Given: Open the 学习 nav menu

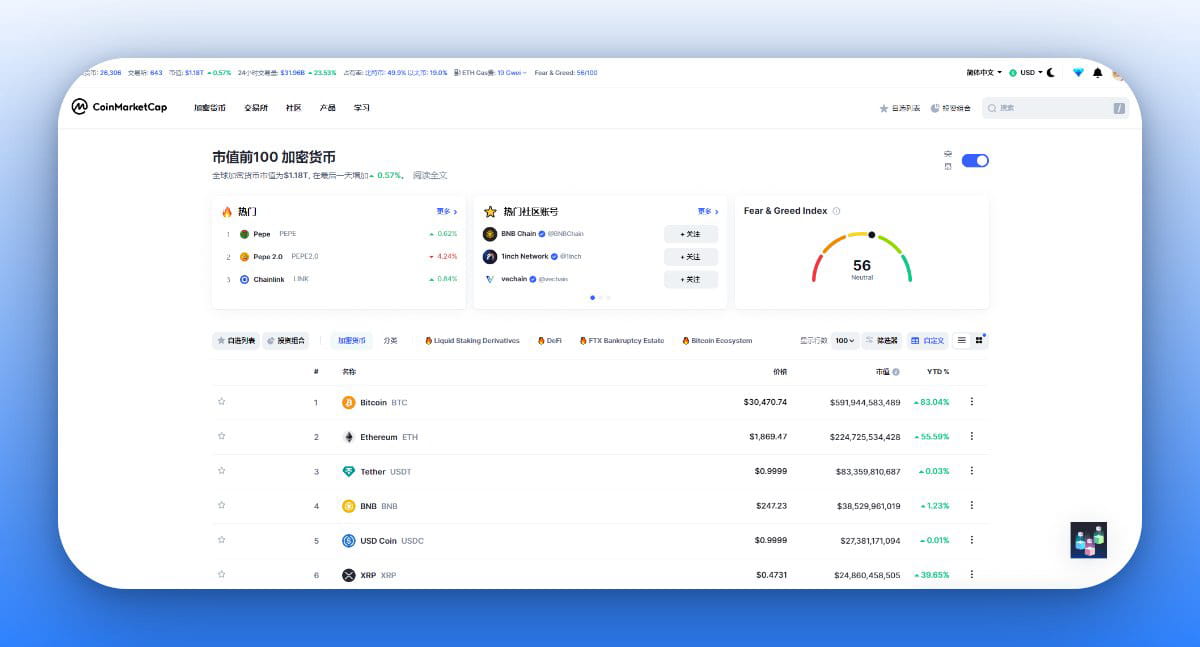Looking at the screenshot, I should (x=361, y=108).
